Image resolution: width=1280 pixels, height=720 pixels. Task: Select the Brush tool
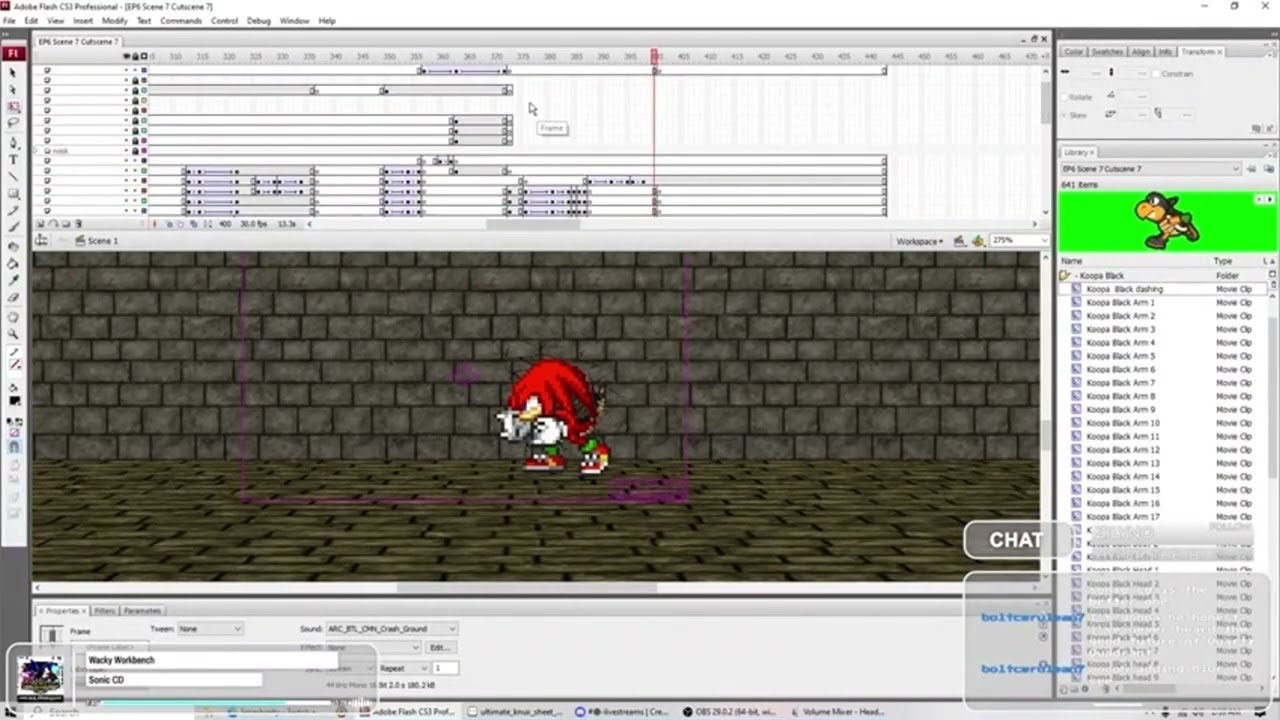click(13, 227)
